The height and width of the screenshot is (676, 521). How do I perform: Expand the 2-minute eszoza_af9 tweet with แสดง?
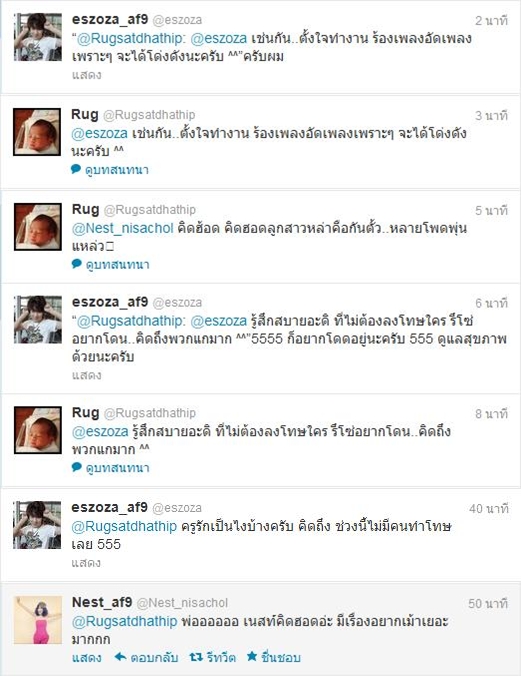coord(86,75)
